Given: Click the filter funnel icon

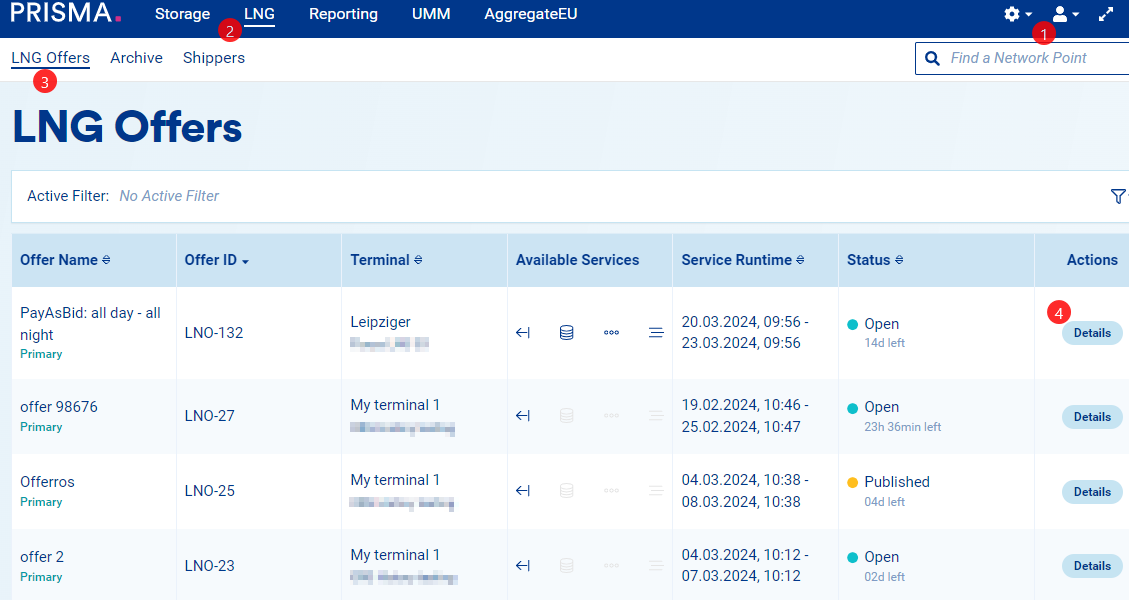Looking at the screenshot, I should 1118,196.
